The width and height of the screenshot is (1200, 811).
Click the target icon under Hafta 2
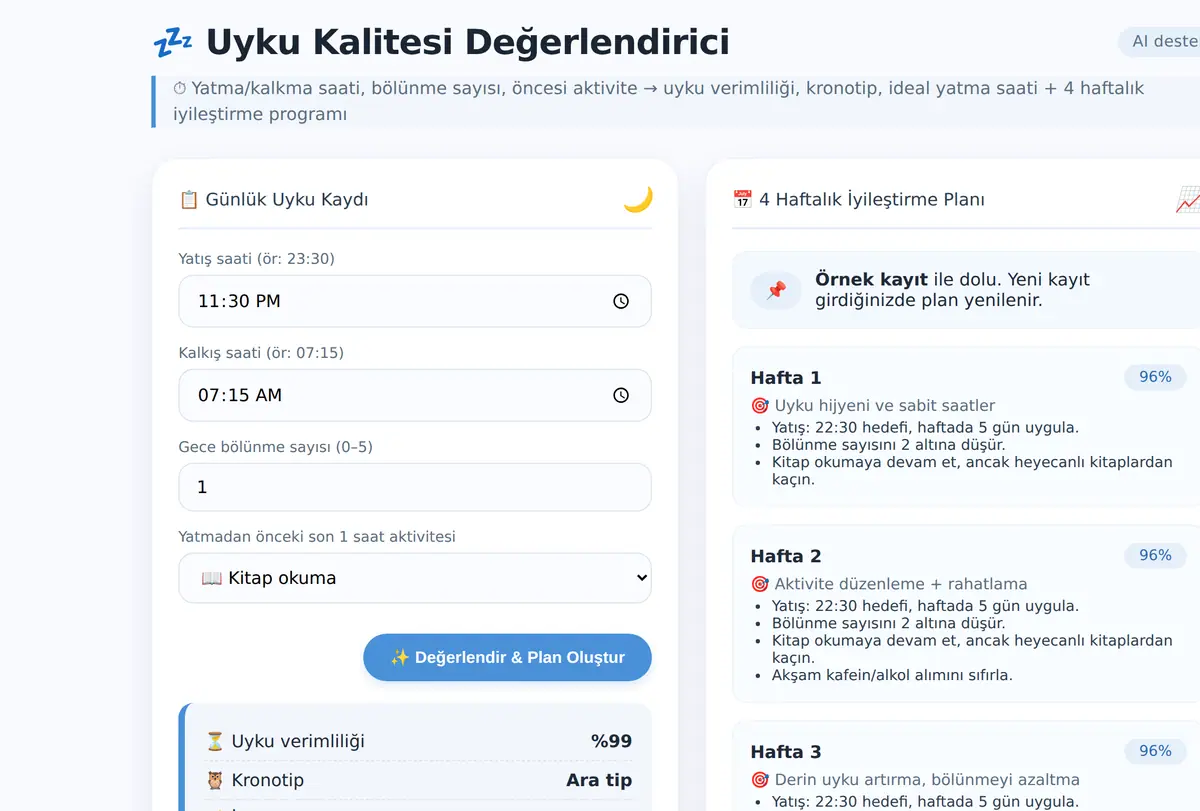(760, 583)
